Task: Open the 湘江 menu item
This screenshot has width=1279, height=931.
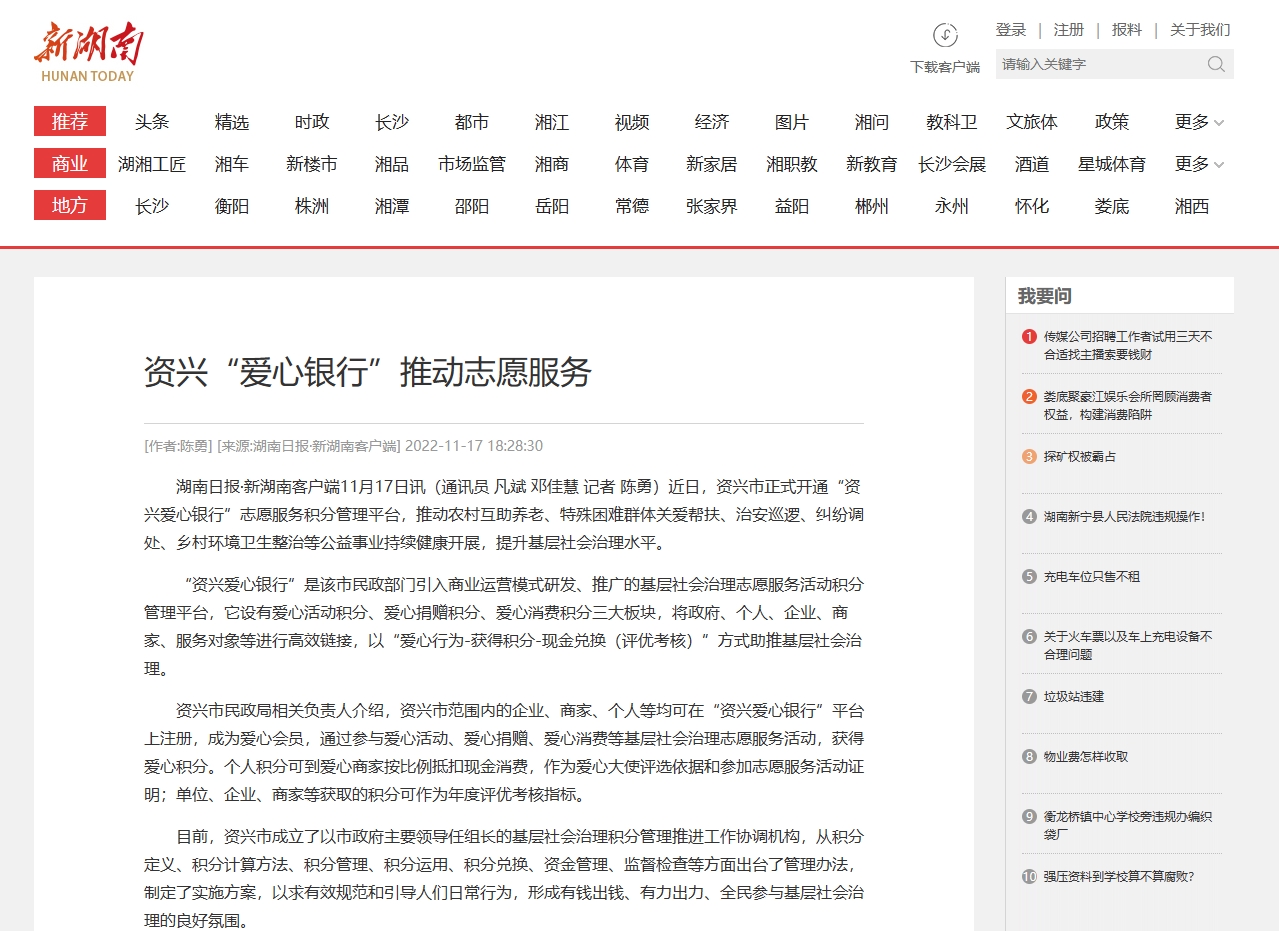Action: [552, 122]
